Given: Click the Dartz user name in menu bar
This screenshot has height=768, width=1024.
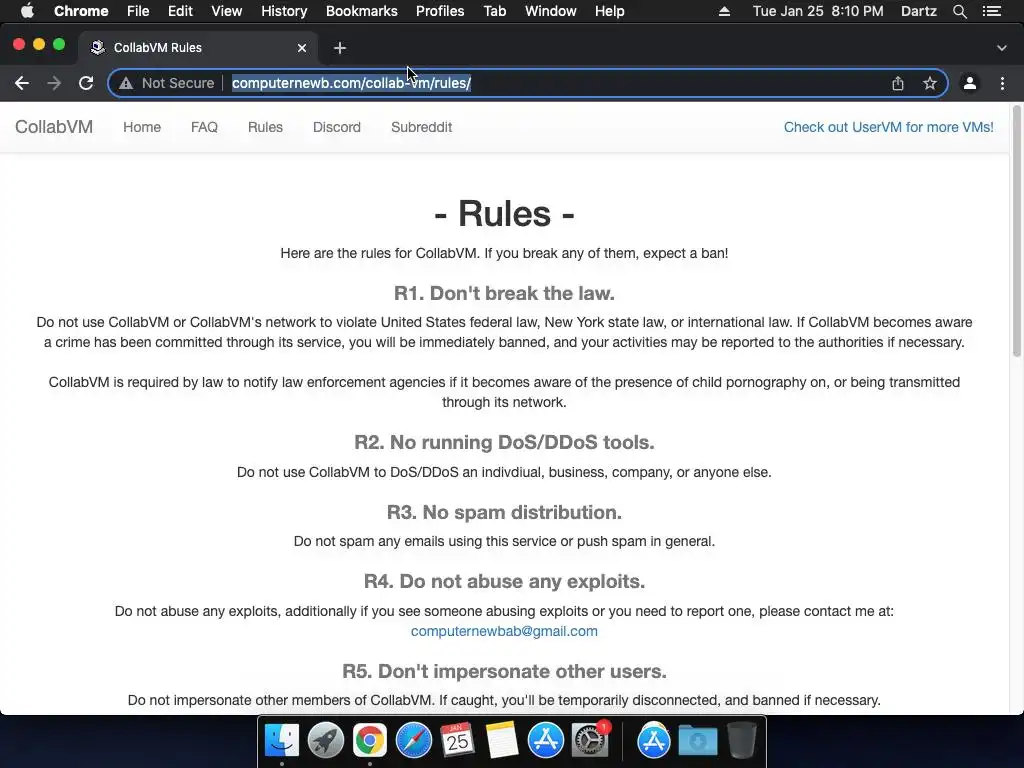Looking at the screenshot, I should click(x=919, y=11).
